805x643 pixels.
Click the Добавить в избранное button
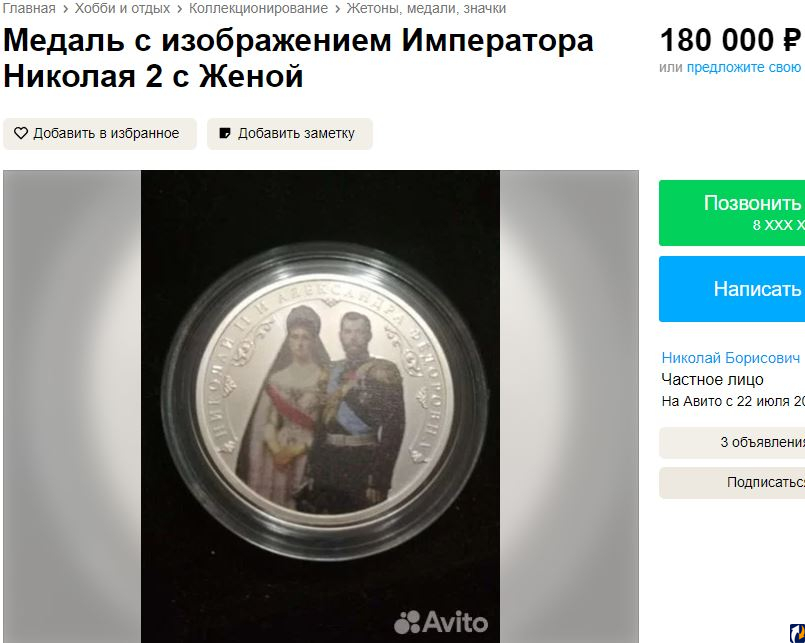coord(100,134)
